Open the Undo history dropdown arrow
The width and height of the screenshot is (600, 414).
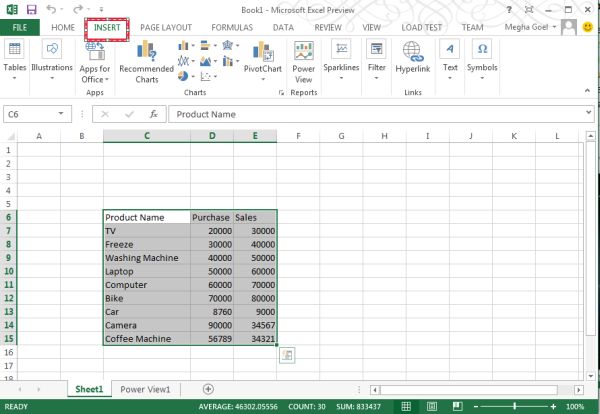(61, 9)
